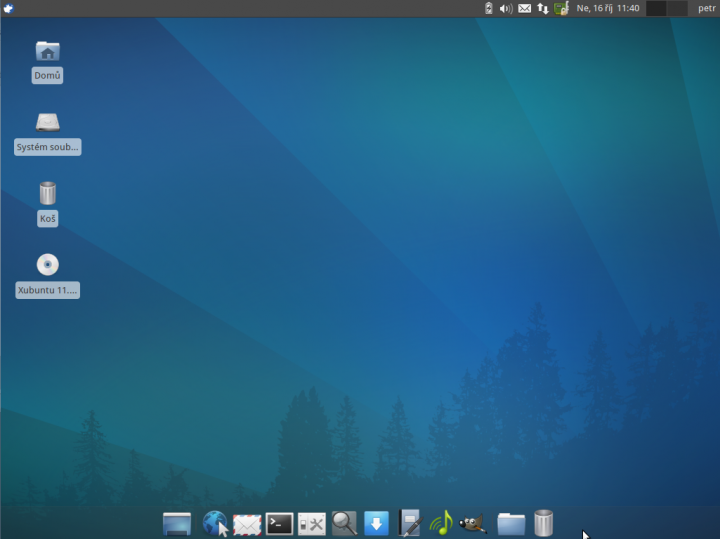This screenshot has height=539, width=720.
Task: Click the Show Desktop dock icon
Action: click(177, 524)
